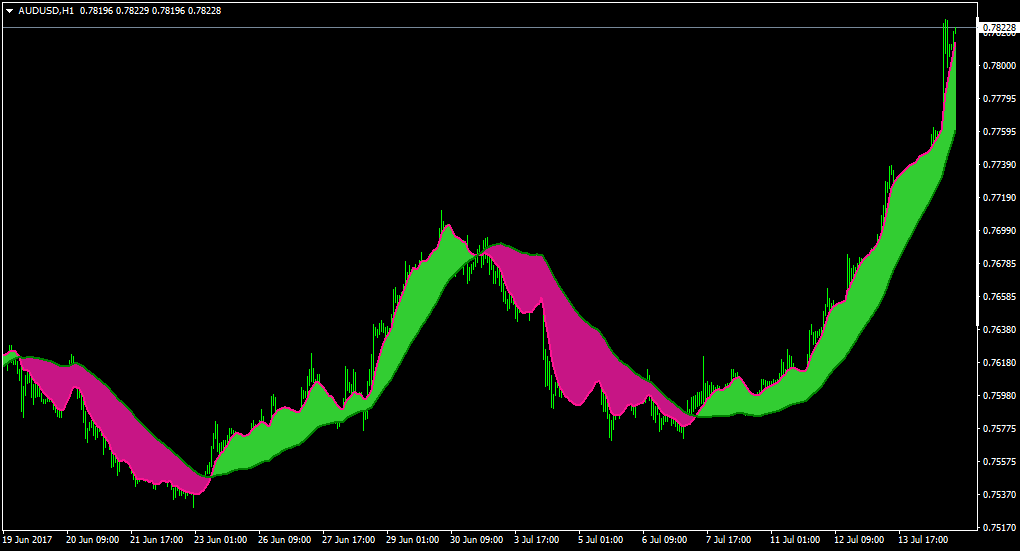
Task: Click the 13 Jul 17:00 time label
Action: click(x=923, y=540)
